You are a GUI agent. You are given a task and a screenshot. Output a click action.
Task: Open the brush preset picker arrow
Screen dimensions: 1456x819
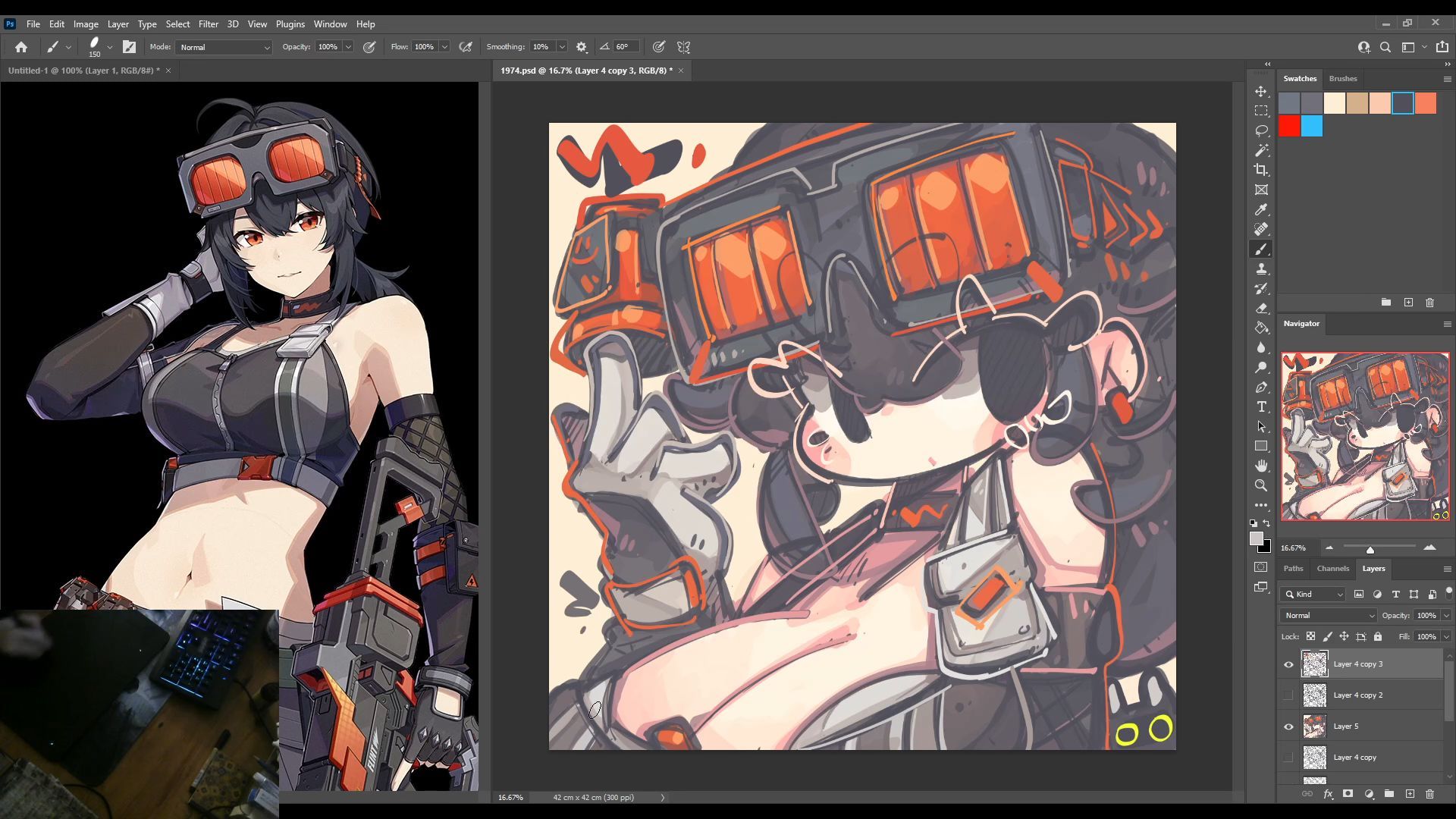[x=110, y=47]
